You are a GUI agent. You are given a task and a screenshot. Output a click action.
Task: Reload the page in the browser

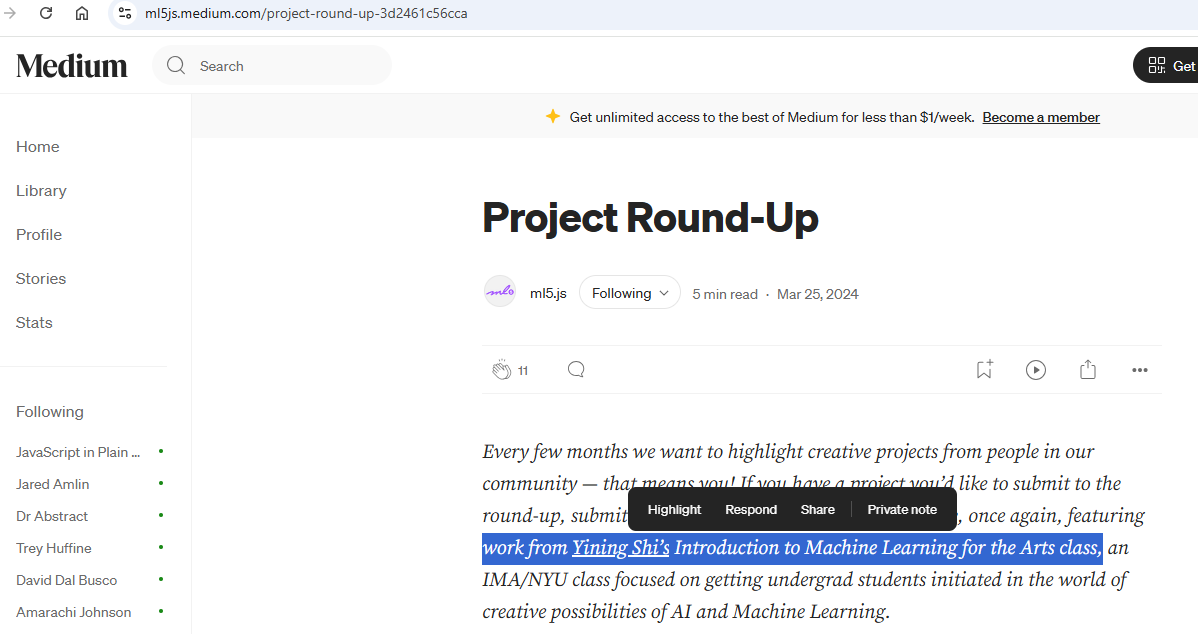46,13
